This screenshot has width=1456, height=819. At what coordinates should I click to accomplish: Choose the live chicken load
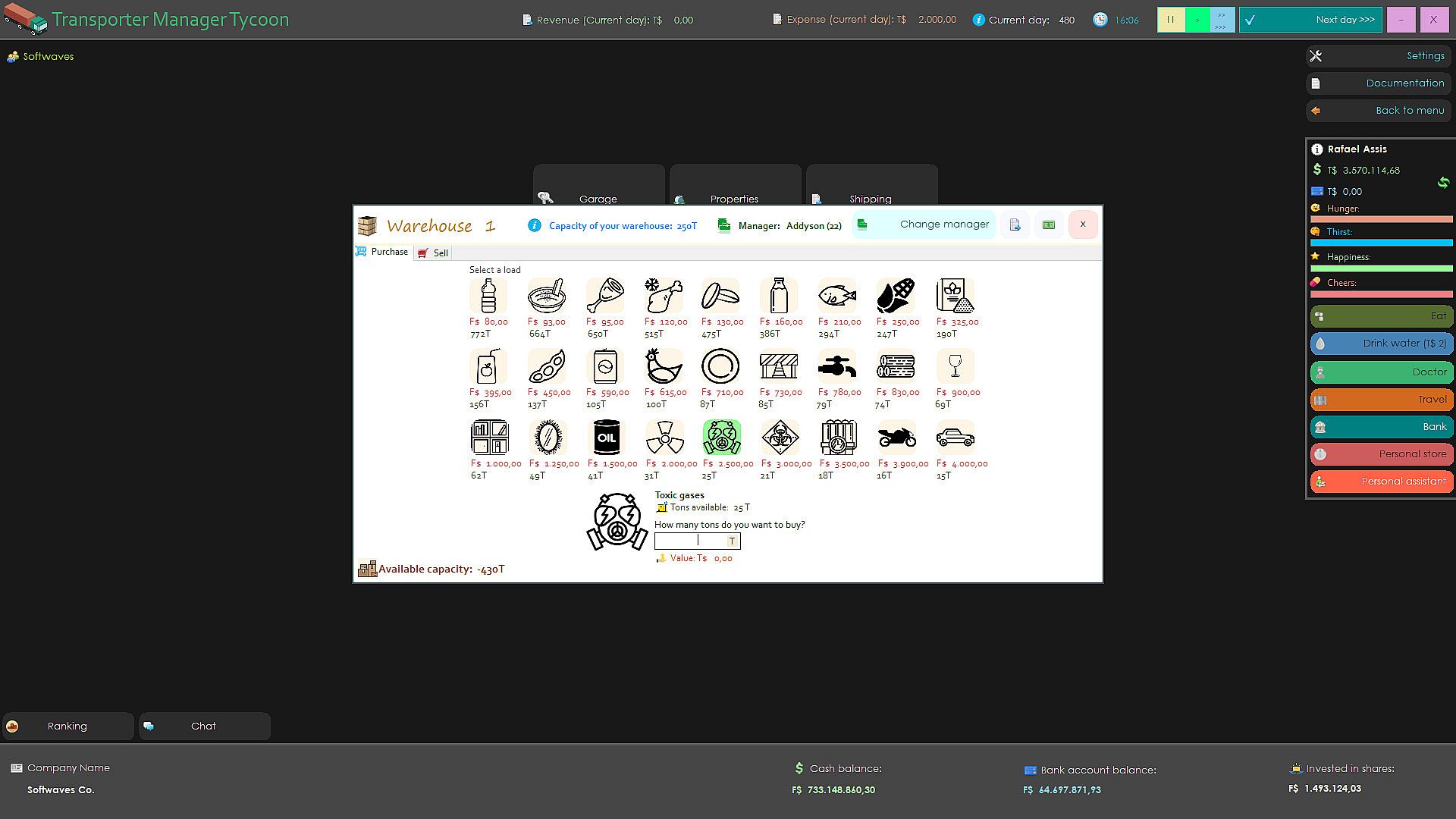pyautogui.click(x=664, y=367)
